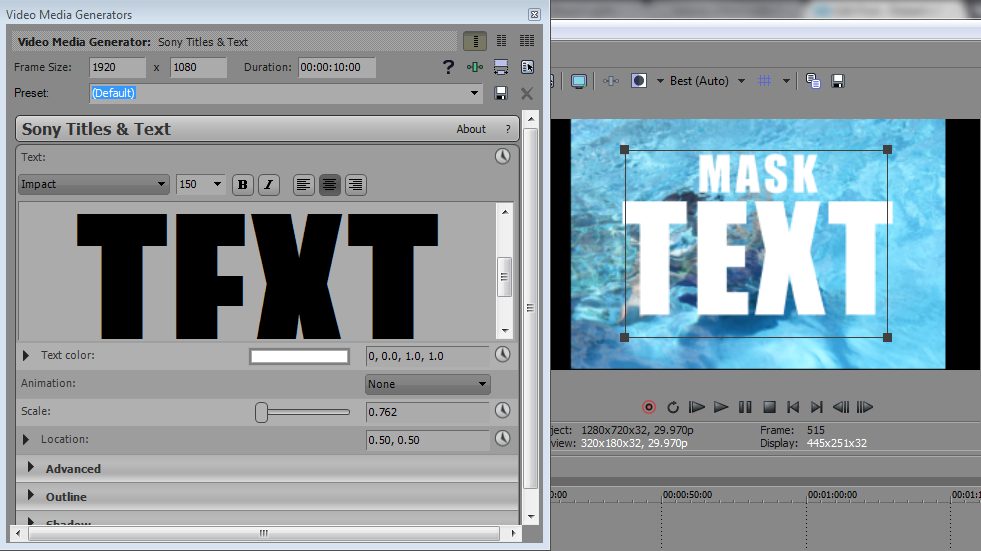Screen dimensions: 981x551
Task: Click the top-left text box handle in preview
Action: (624, 149)
